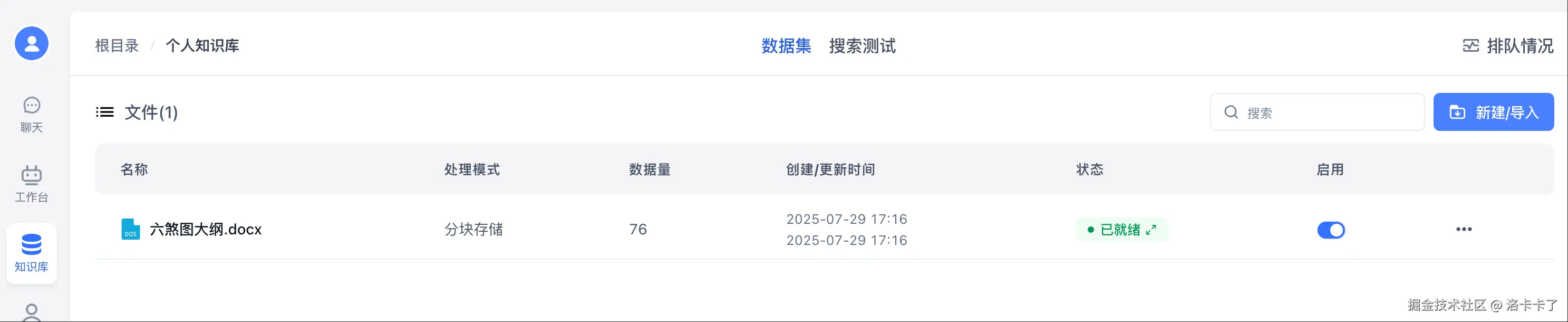Click the account person icon at sidebar bottom
1568x322 pixels.
coord(32,313)
